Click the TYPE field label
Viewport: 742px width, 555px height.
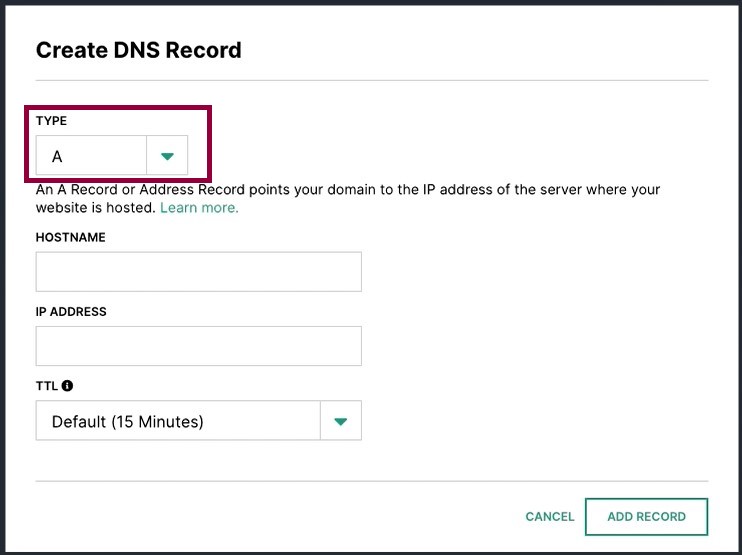51,121
